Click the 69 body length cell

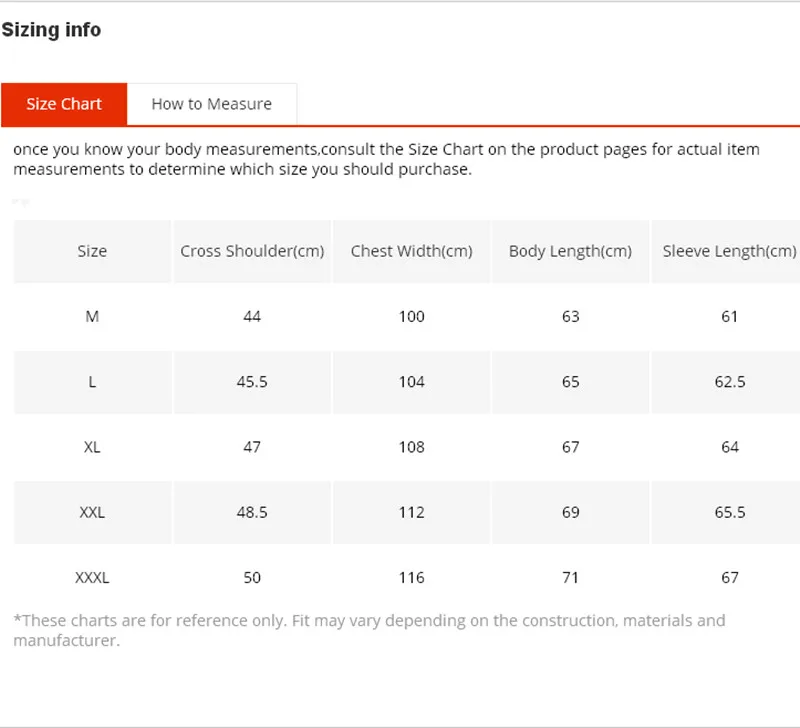(570, 512)
